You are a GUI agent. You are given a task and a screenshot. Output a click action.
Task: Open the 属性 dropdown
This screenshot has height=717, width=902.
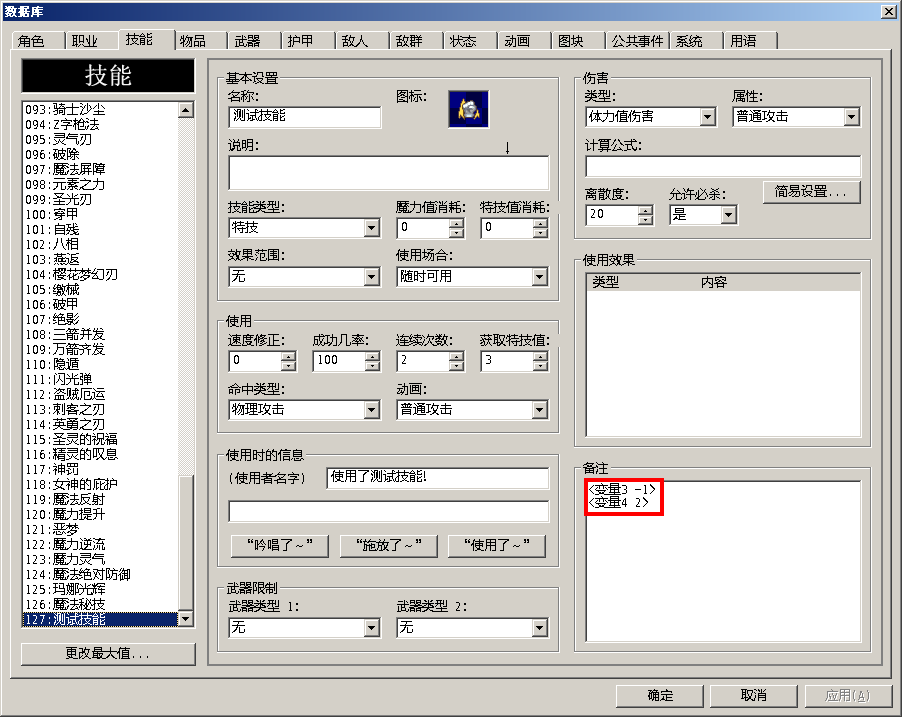[851, 117]
